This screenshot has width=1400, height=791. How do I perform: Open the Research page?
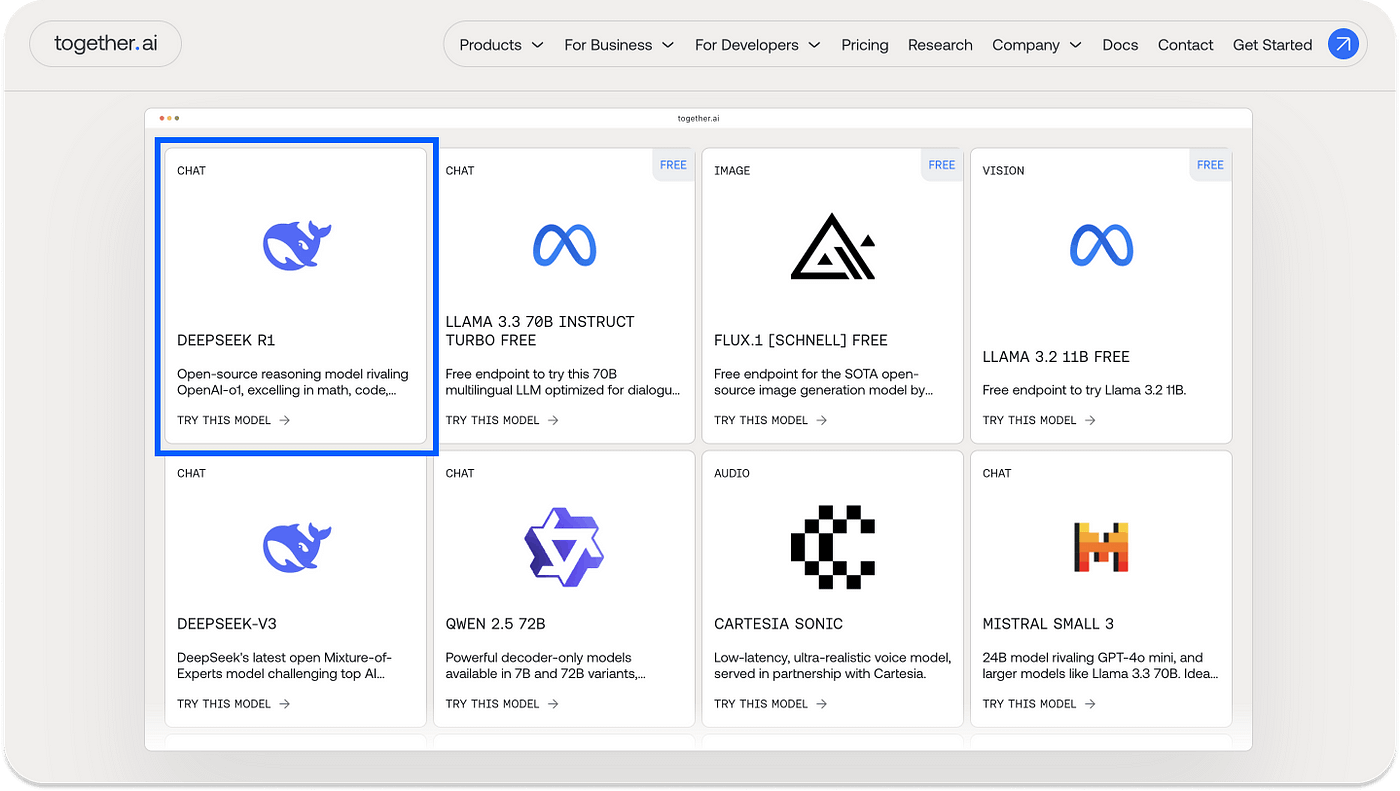pyautogui.click(x=940, y=45)
